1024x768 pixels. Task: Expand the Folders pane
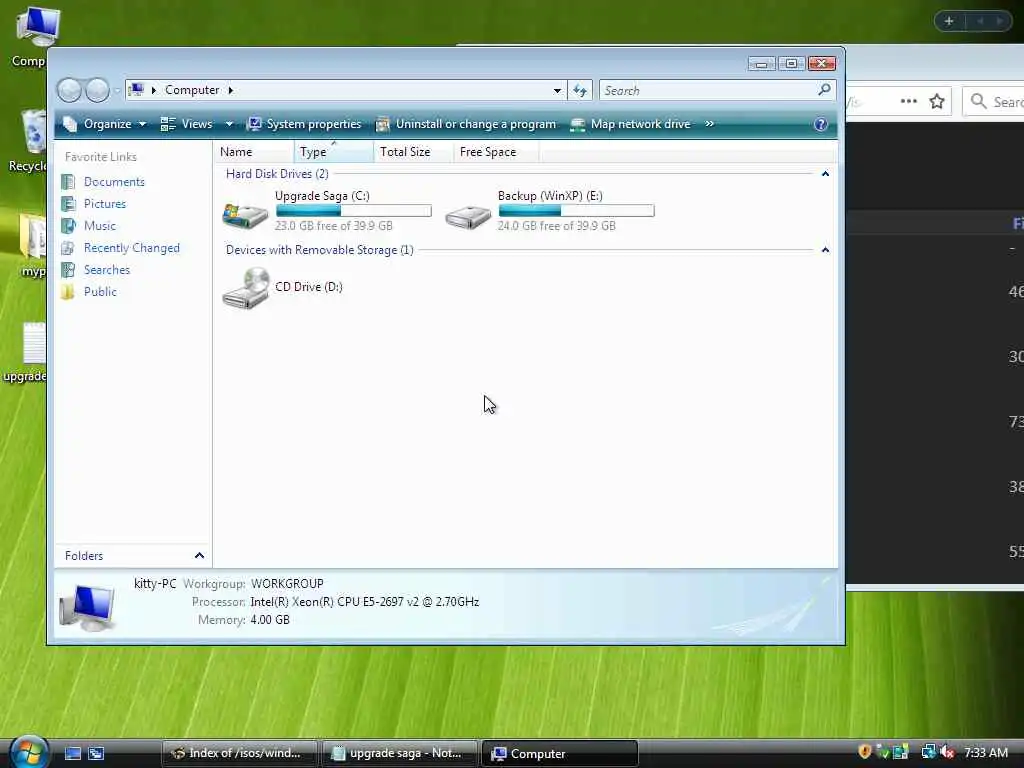click(199, 555)
